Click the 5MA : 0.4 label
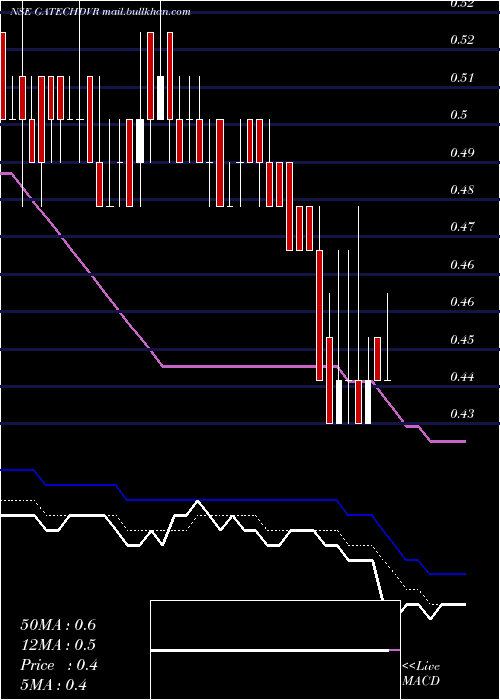The height and width of the screenshot is (700, 500). pyautogui.click(x=54, y=684)
